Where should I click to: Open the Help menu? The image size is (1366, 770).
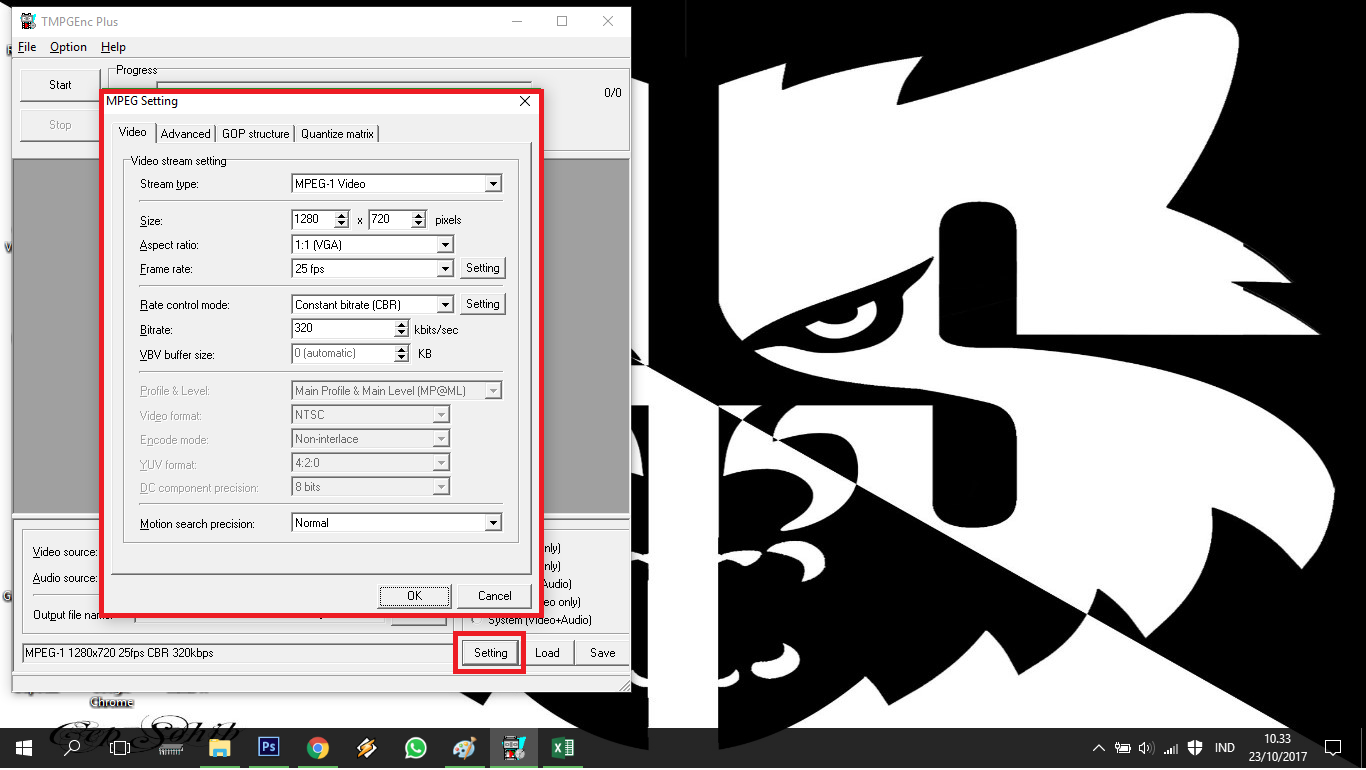click(114, 47)
